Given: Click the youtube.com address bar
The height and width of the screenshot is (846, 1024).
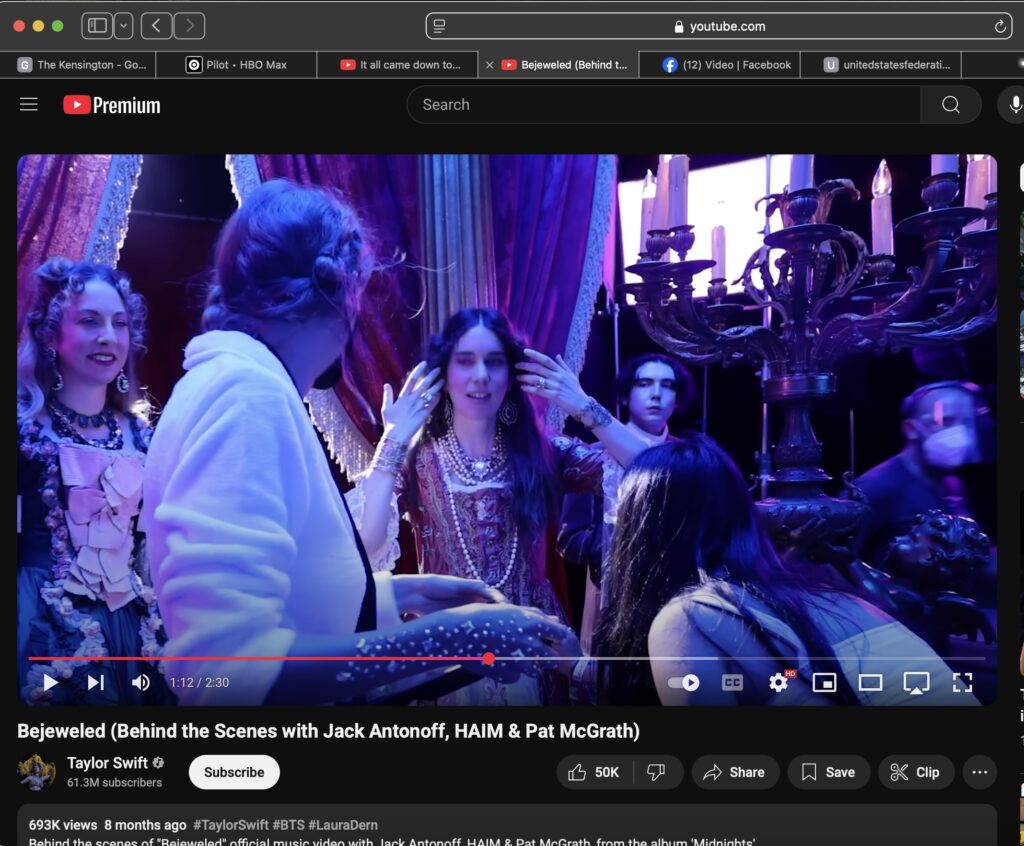Looking at the screenshot, I should point(719,26).
